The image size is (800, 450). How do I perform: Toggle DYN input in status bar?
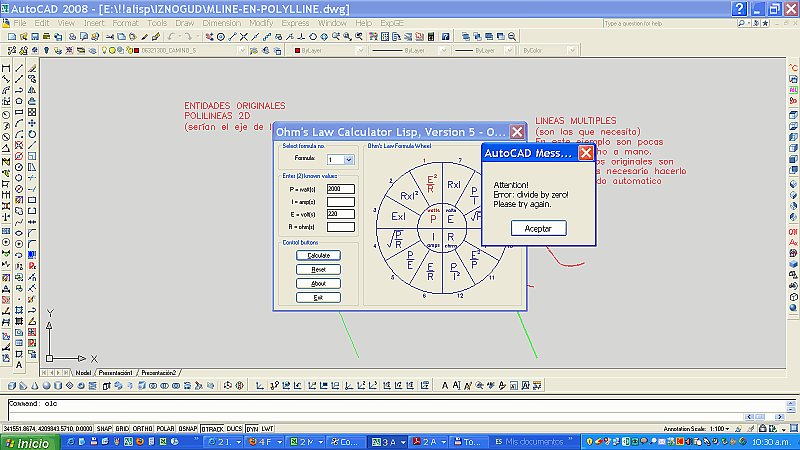tap(252, 429)
